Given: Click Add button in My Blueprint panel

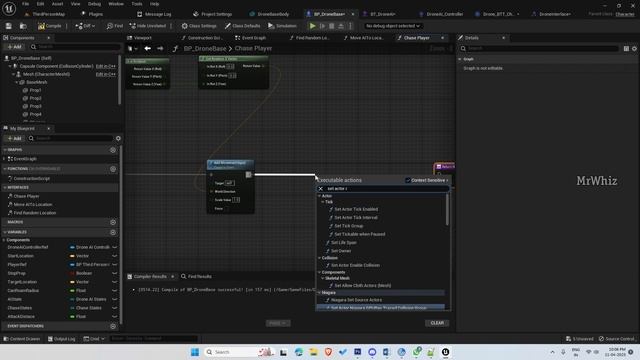Looking at the screenshot, I should pos(14,138).
